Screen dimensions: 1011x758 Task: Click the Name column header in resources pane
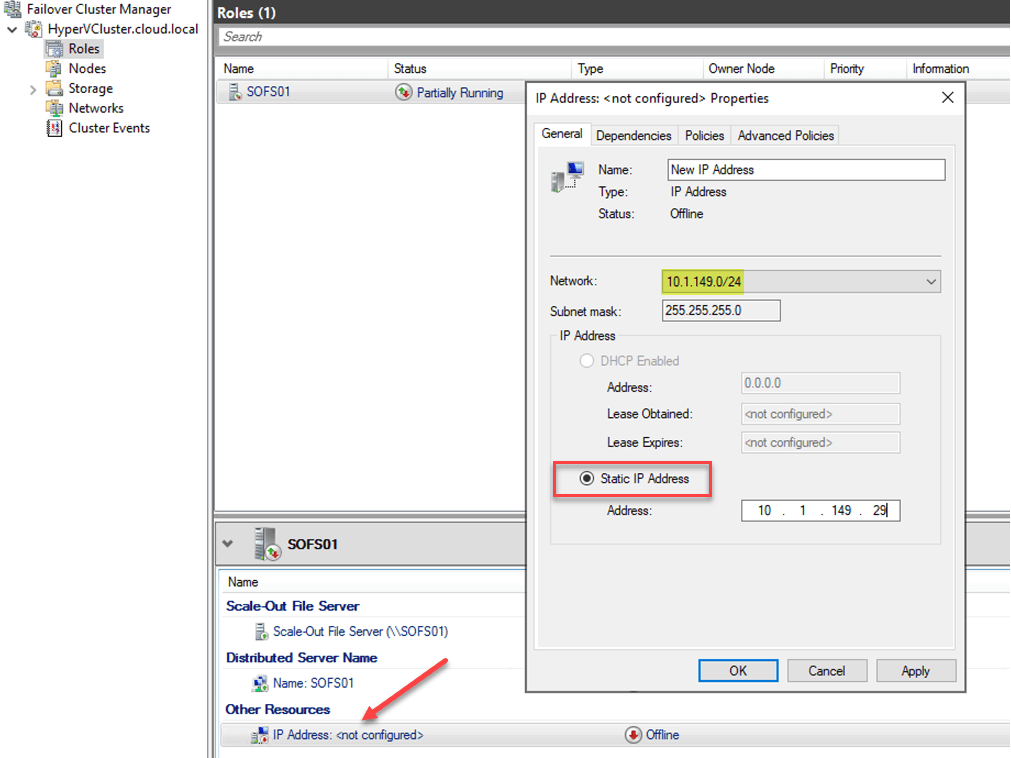pos(242,582)
